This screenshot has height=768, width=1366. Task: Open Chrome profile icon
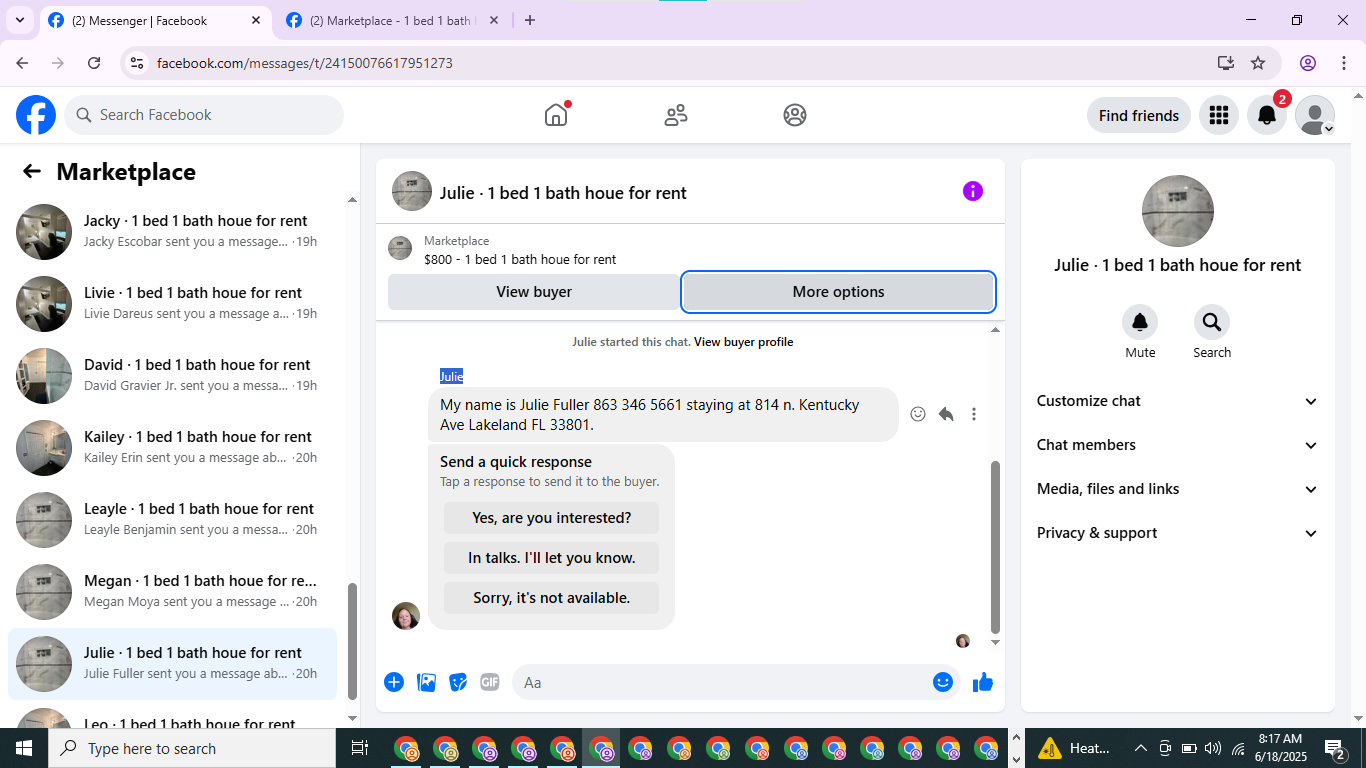coord(1308,63)
